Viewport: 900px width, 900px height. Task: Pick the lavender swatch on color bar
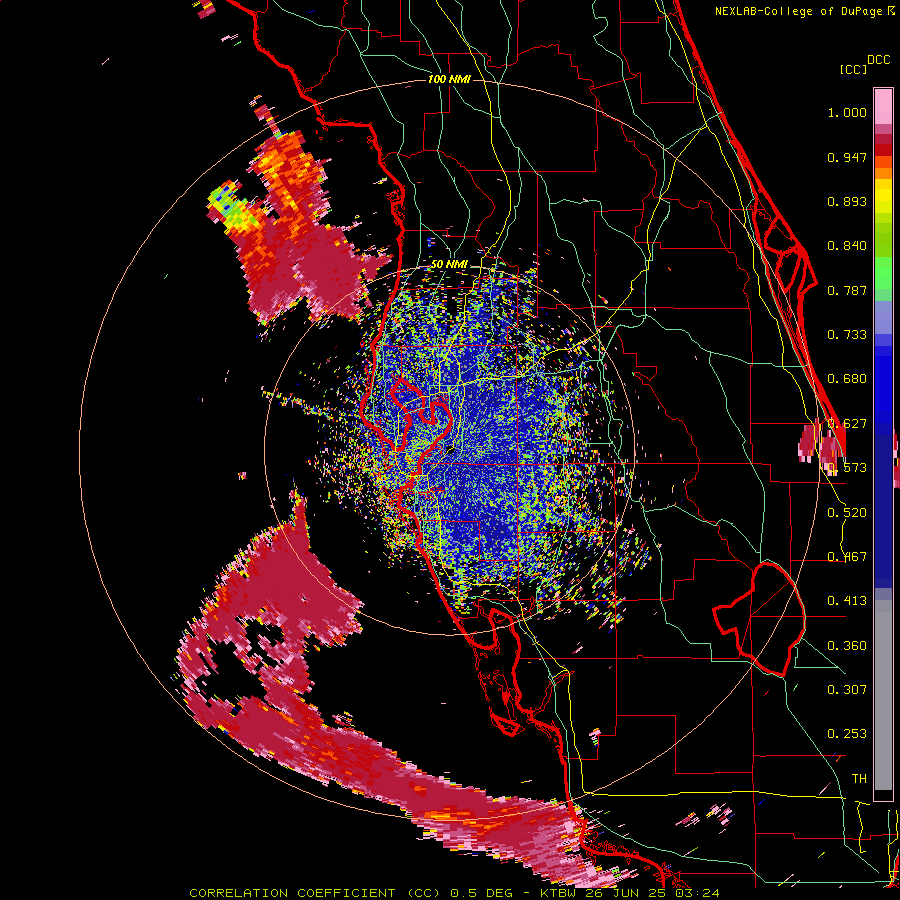point(883,317)
